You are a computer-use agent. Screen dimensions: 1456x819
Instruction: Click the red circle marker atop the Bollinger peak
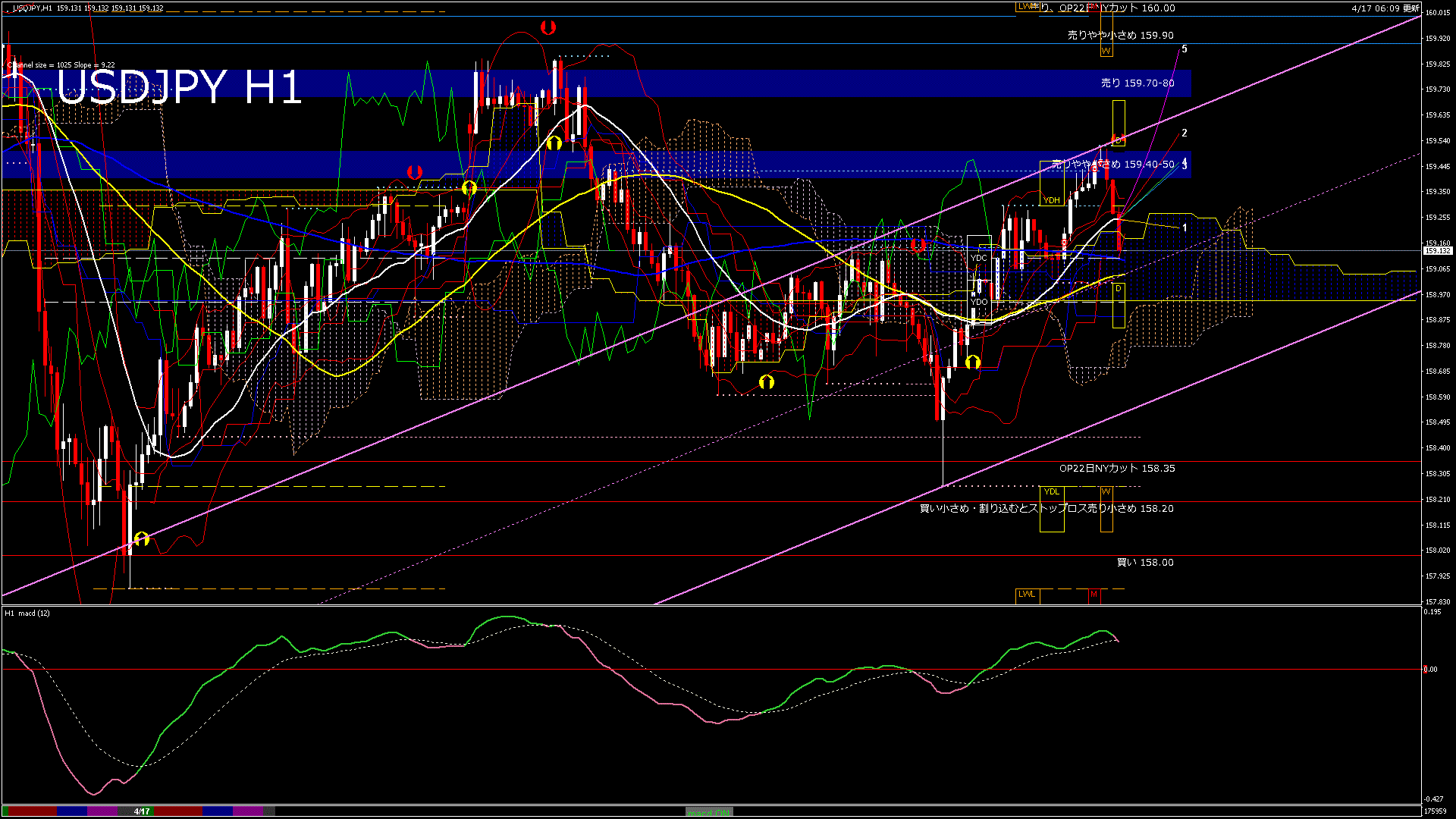[x=548, y=28]
